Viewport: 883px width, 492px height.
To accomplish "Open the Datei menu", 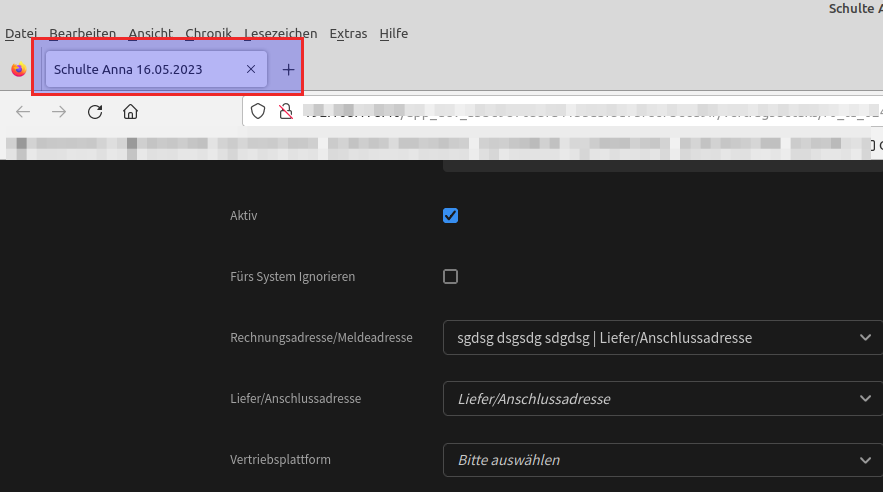I will [x=21, y=34].
